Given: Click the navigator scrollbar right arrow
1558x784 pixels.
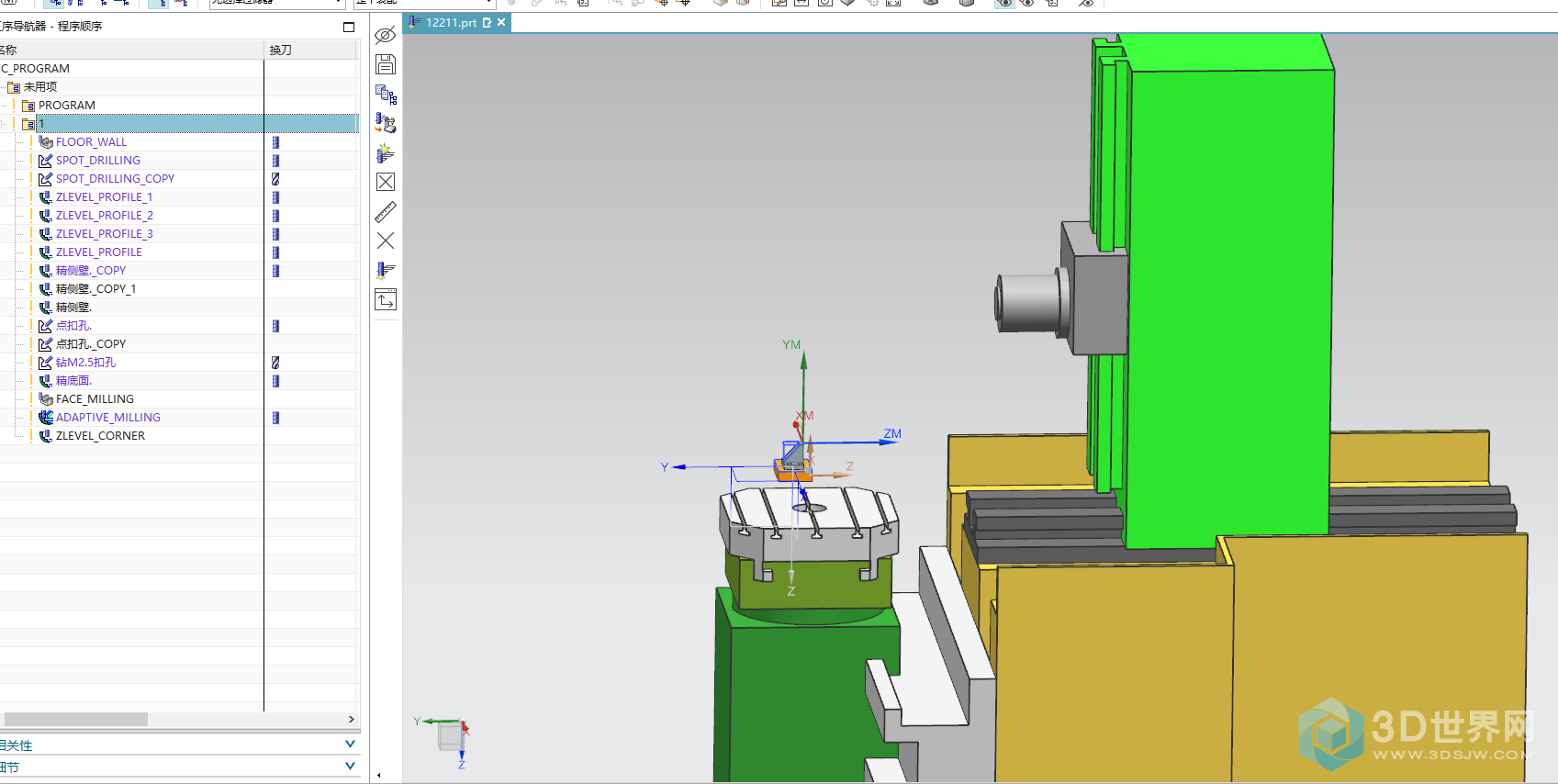Looking at the screenshot, I should coord(352,719).
